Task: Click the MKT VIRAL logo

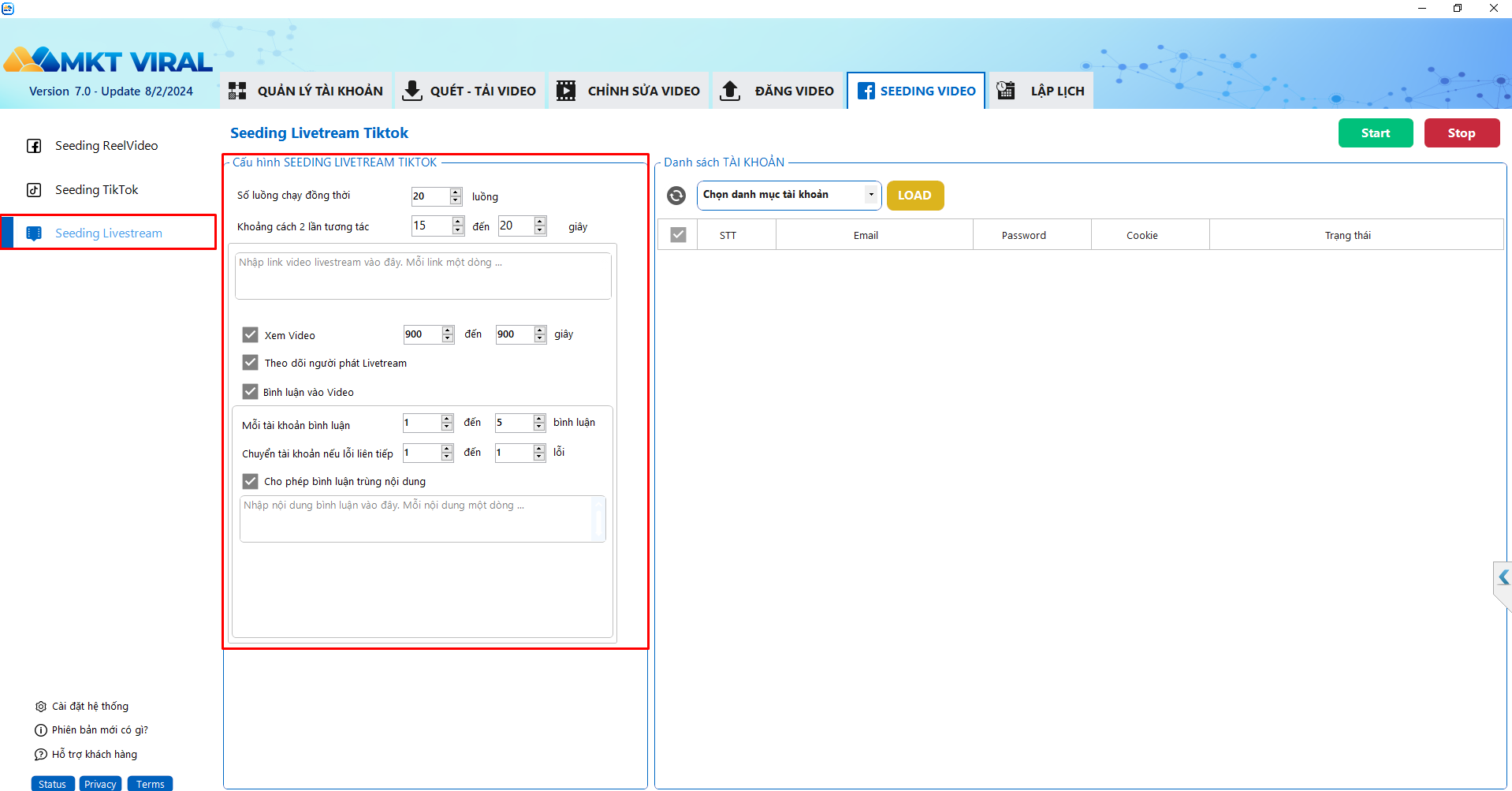Action: tap(108, 60)
